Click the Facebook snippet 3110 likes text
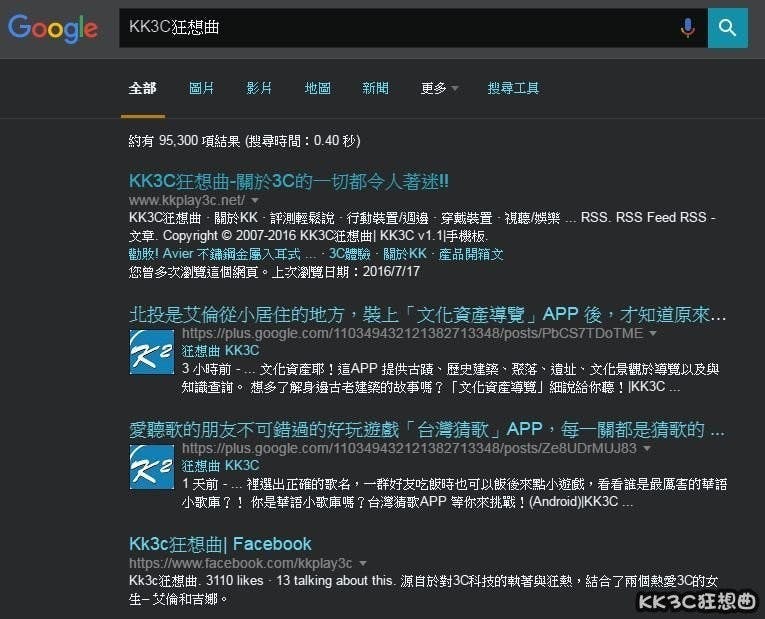 [x=423, y=590]
